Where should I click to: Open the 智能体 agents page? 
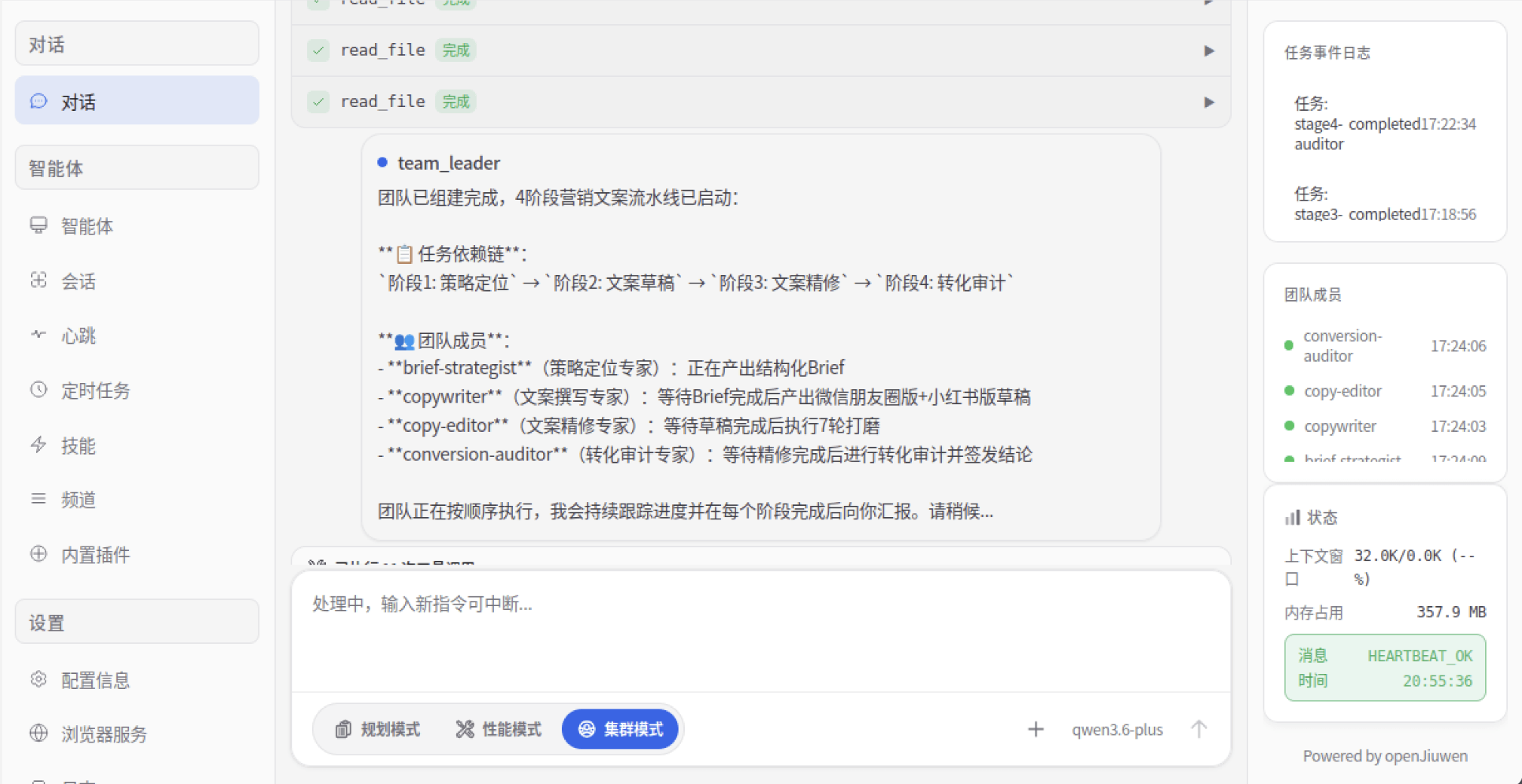137,225
